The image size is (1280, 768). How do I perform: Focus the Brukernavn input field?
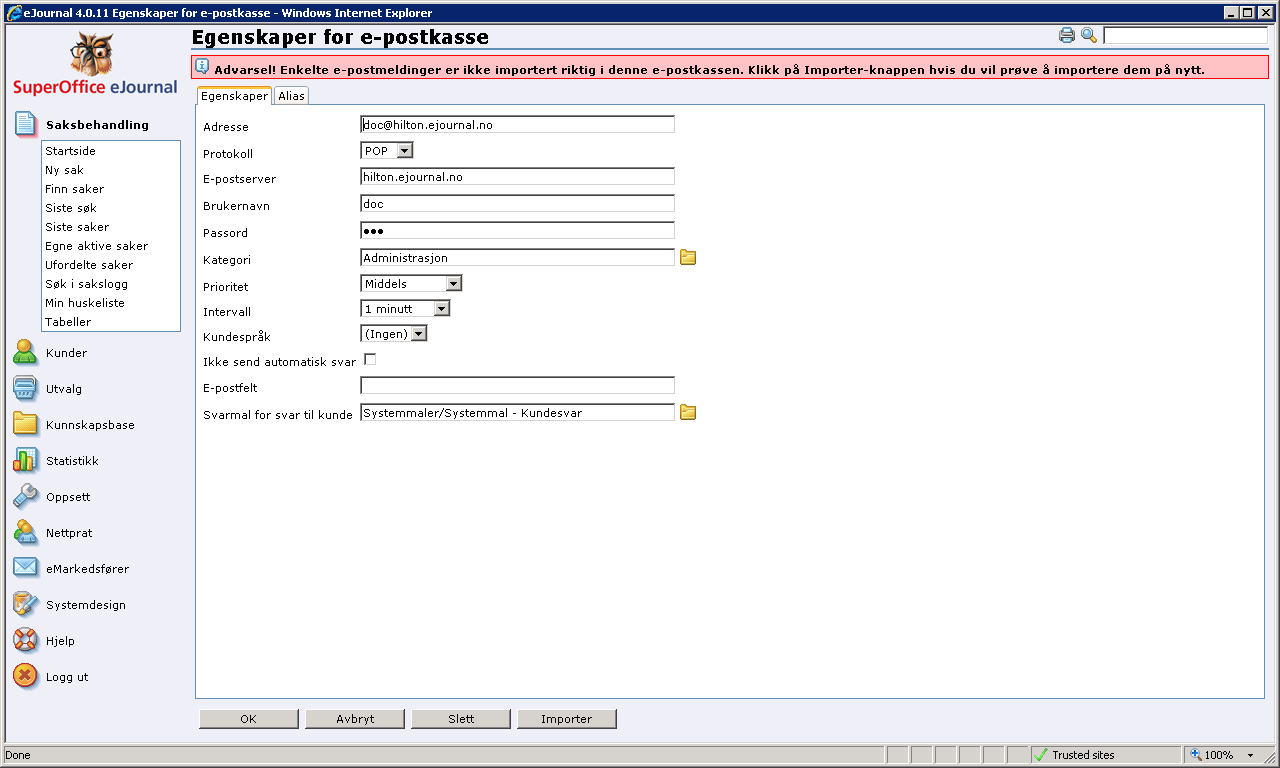(517, 204)
